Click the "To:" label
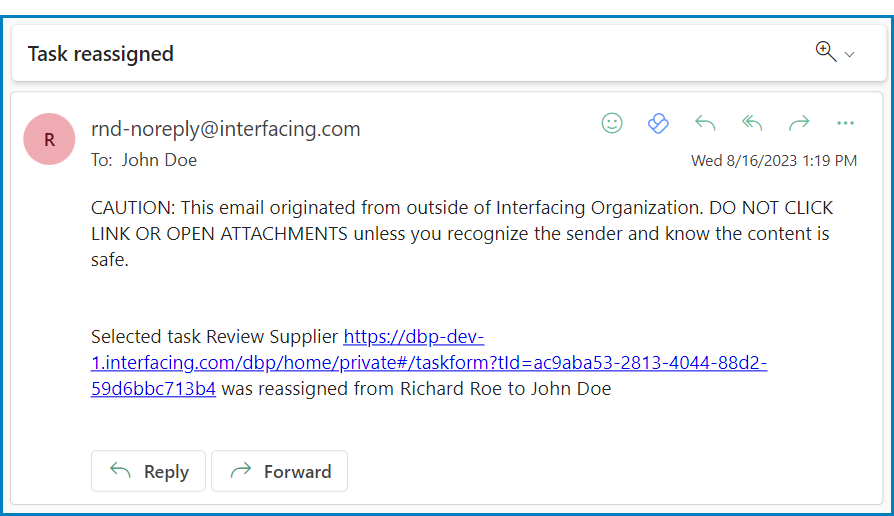 [102, 160]
